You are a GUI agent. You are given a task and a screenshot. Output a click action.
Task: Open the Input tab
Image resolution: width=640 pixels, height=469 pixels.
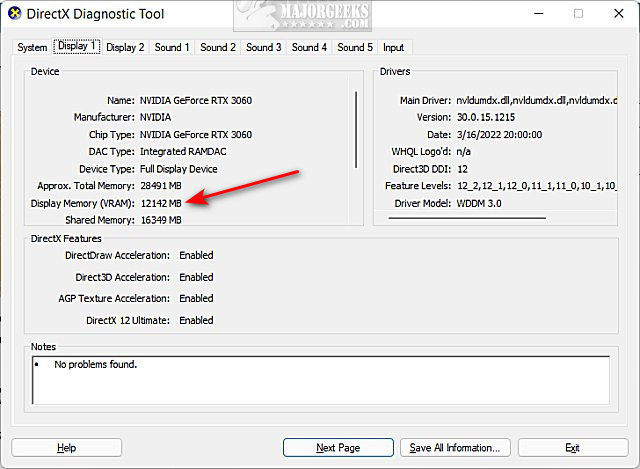[393, 47]
